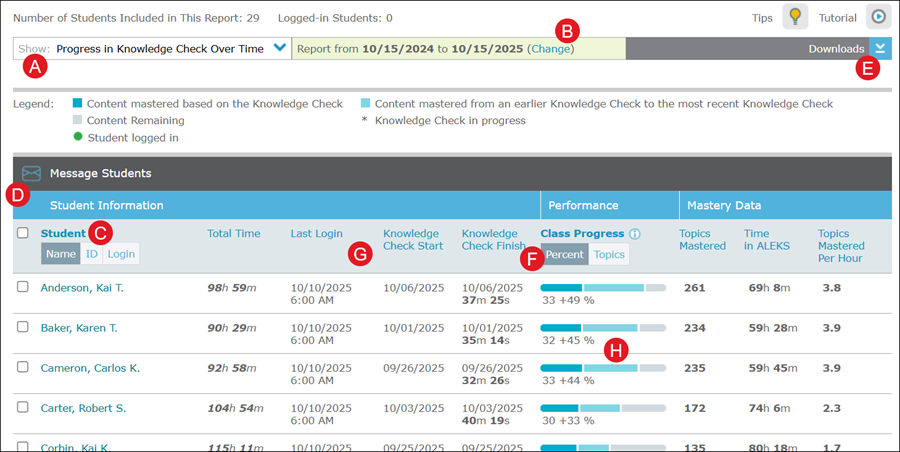900x452 pixels.
Task: Tick the checkbox next to Cameron, Carlos K.
Action: [23, 368]
